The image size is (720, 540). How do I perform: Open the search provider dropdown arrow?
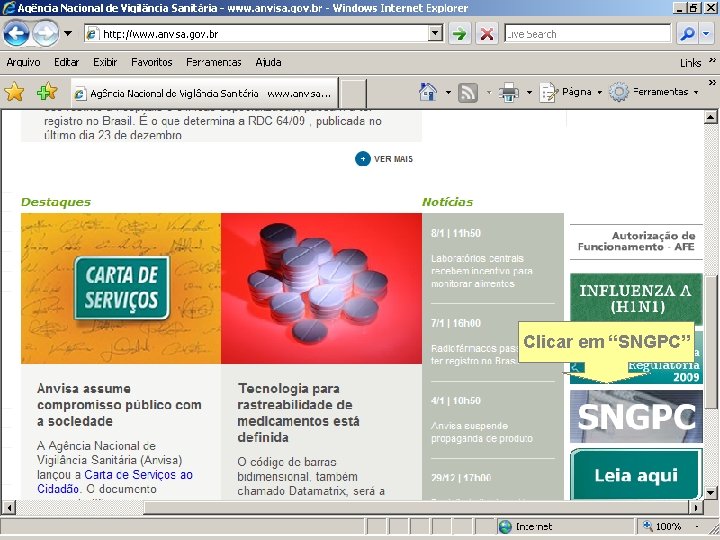pos(706,34)
